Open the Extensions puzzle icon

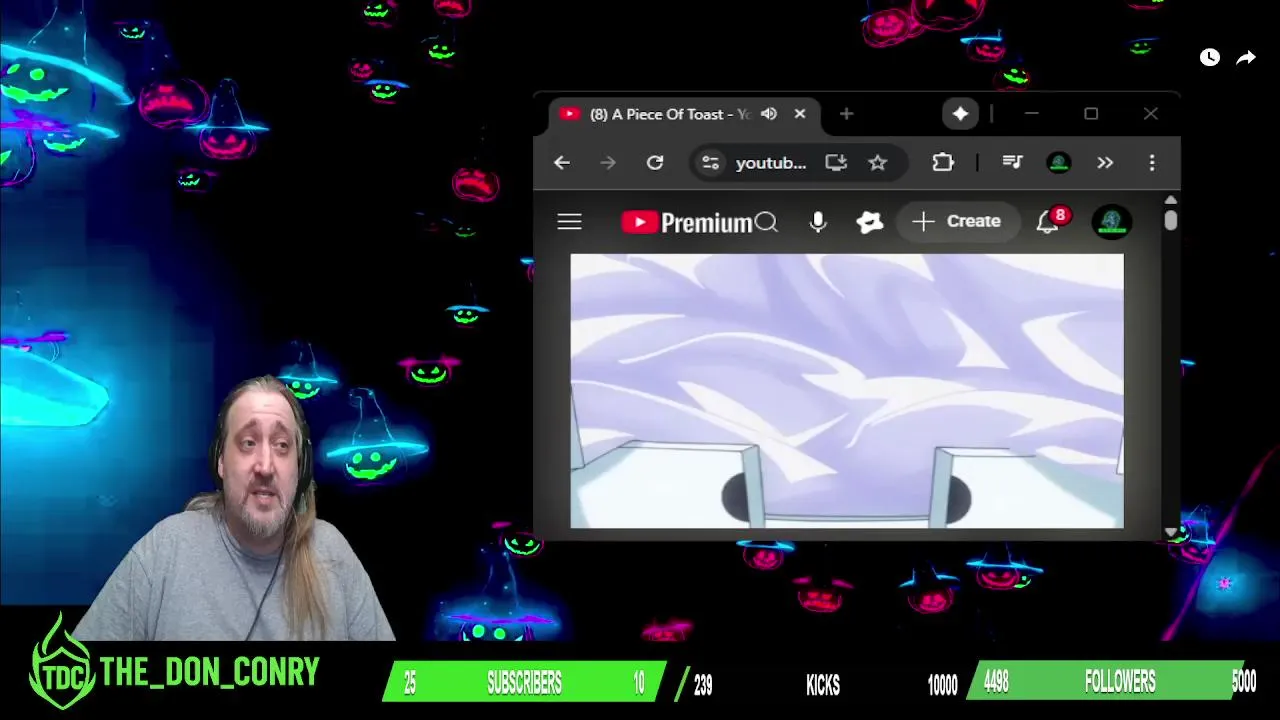pos(943,163)
